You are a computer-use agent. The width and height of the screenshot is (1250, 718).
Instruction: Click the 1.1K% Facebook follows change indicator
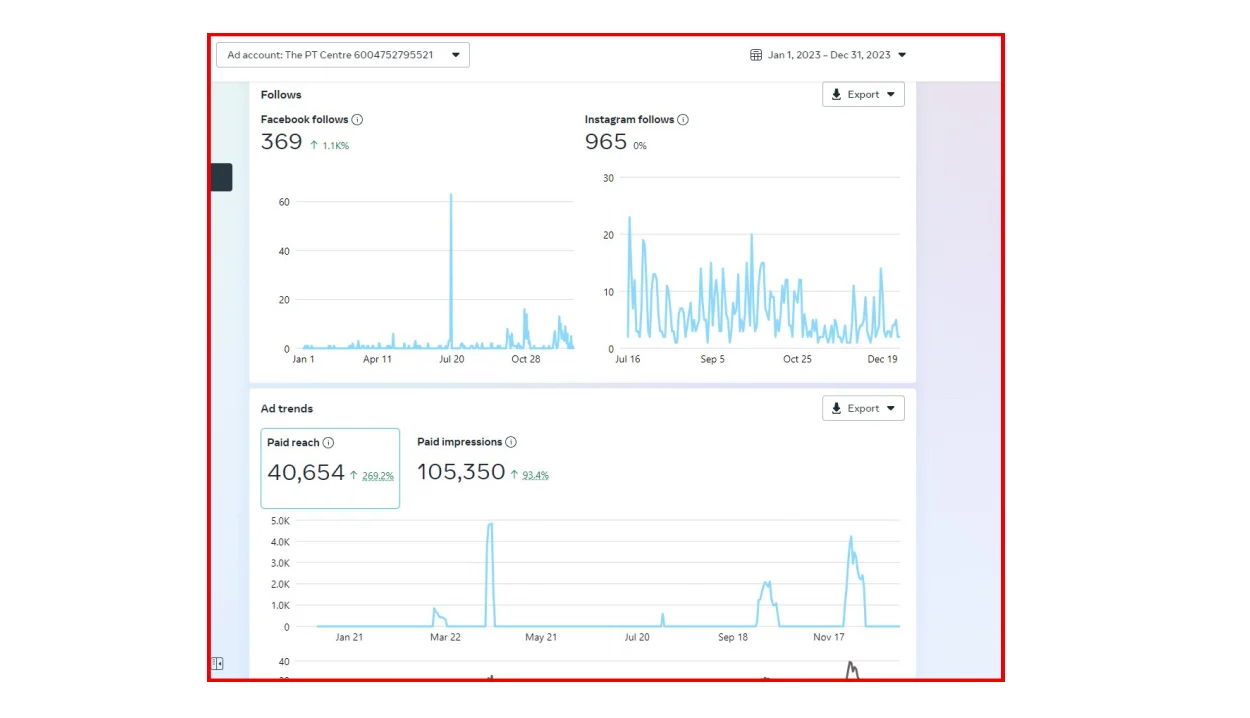[335, 146]
